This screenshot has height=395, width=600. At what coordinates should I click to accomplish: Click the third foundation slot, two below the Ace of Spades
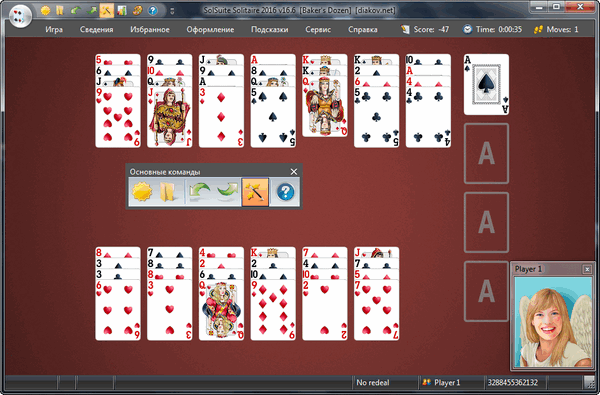click(486, 222)
